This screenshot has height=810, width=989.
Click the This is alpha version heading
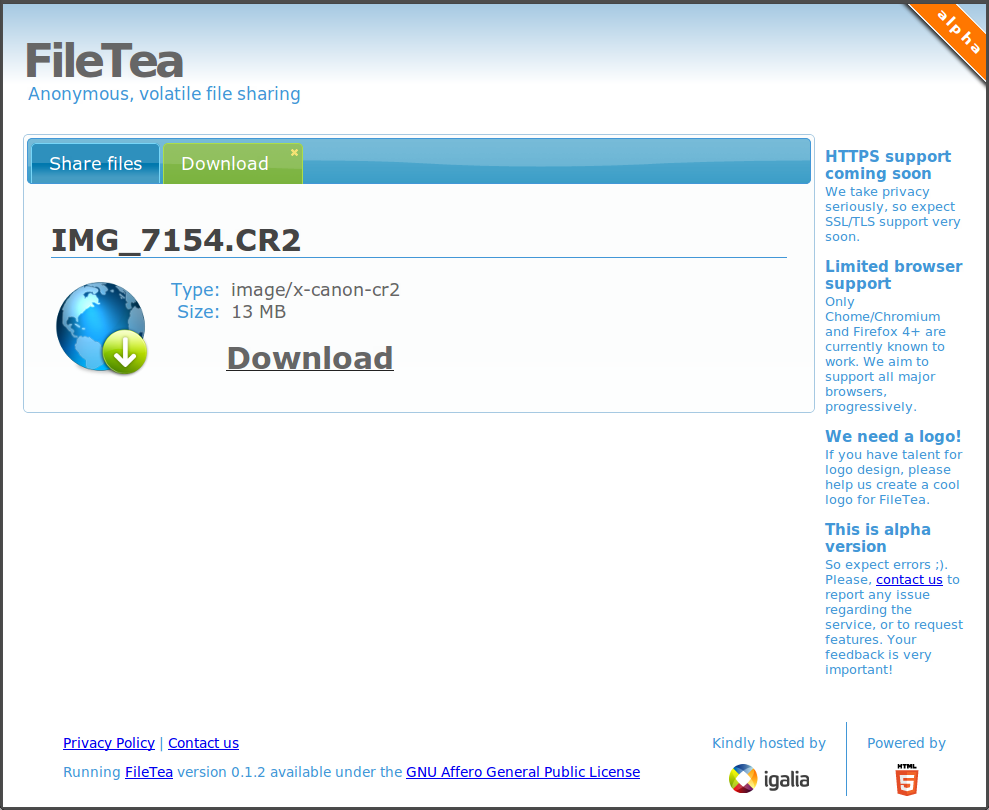pos(877,538)
